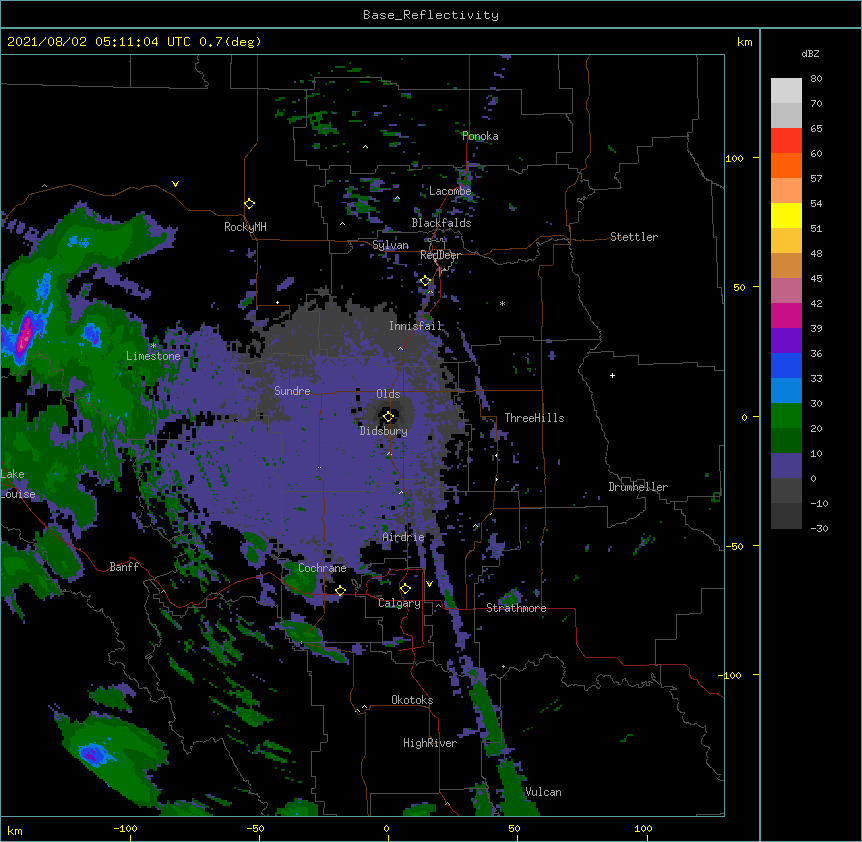862x842 pixels.
Task: Click the Innisfail city label
Action: (416, 326)
